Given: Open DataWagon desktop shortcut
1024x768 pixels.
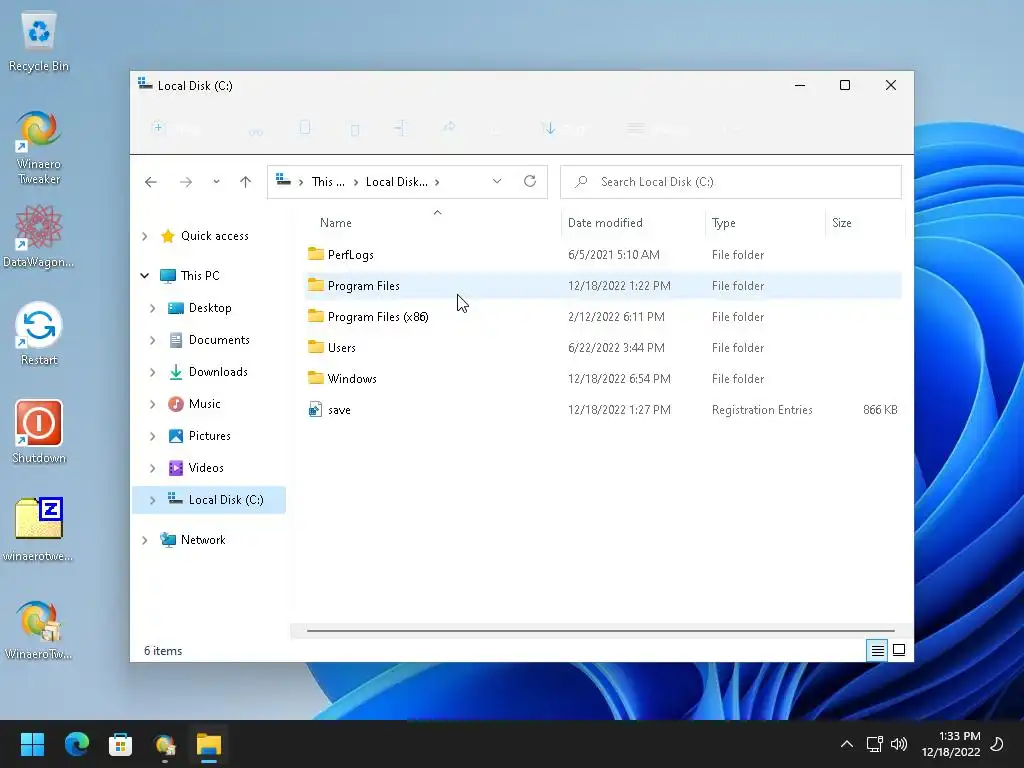Looking at the screenshot, I should coord(39,236).
